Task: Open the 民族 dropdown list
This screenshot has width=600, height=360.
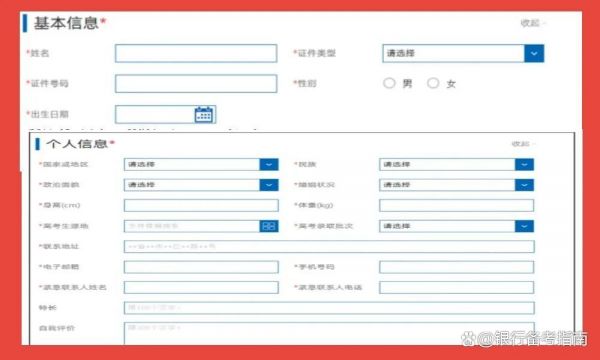Action: click(x=457, y=165)
